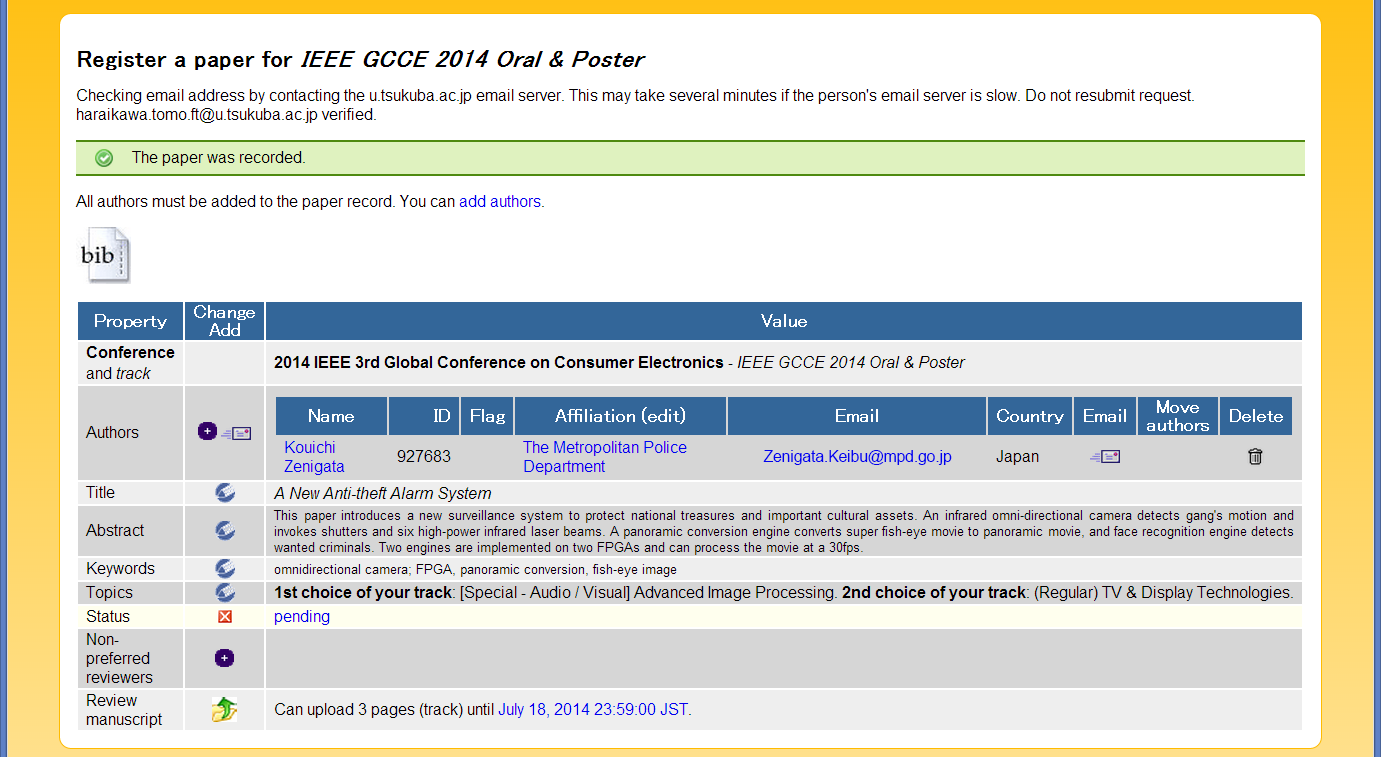Click the green check icon beside the recorded message

pyautogui.click(x=104, y=158)
